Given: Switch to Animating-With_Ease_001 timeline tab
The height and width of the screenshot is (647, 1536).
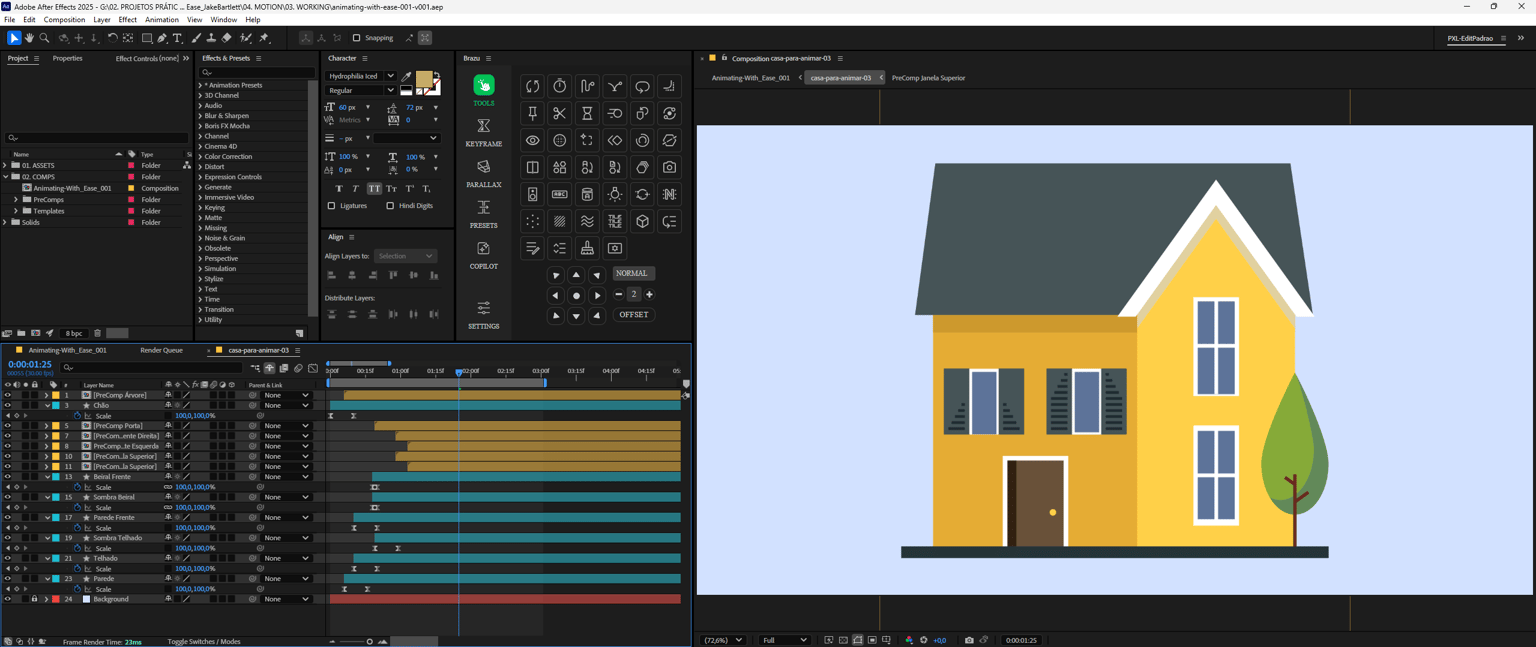Looking at the screenshot, I should (x=67, y=350).
